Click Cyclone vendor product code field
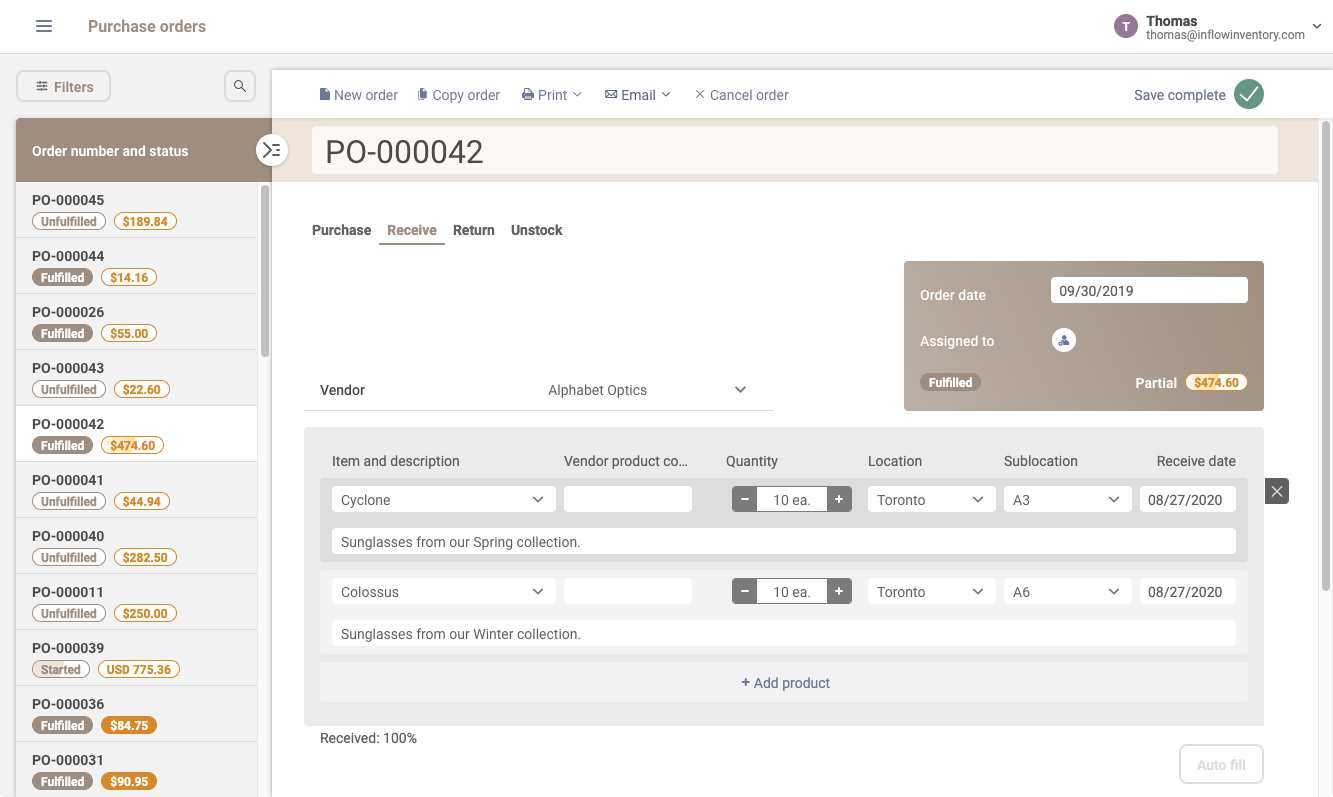The width and height of the screenshot is (1333, 797). (628, 499)
